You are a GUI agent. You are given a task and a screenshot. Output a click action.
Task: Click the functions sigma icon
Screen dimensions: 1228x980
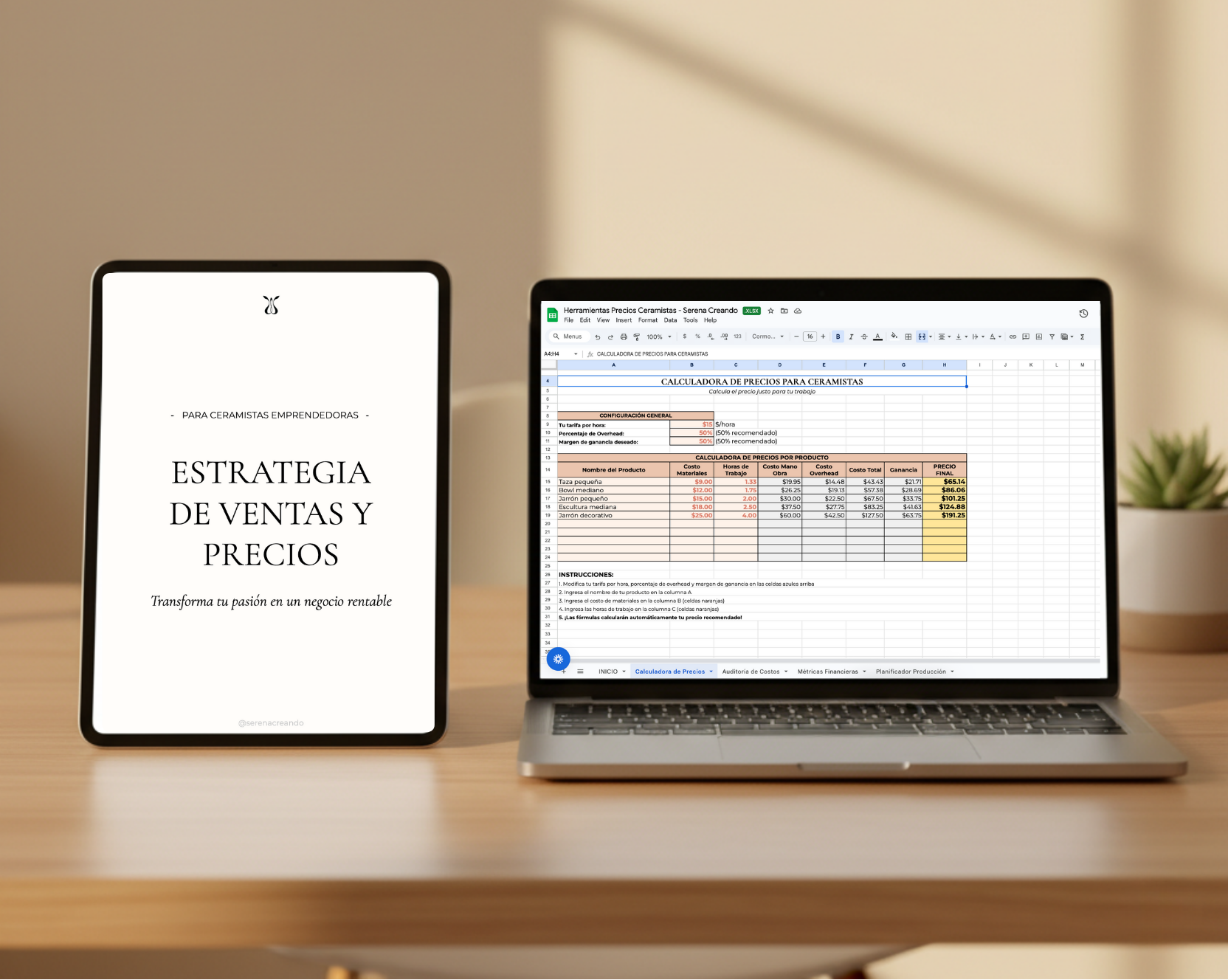click(x=1082, y=337)
